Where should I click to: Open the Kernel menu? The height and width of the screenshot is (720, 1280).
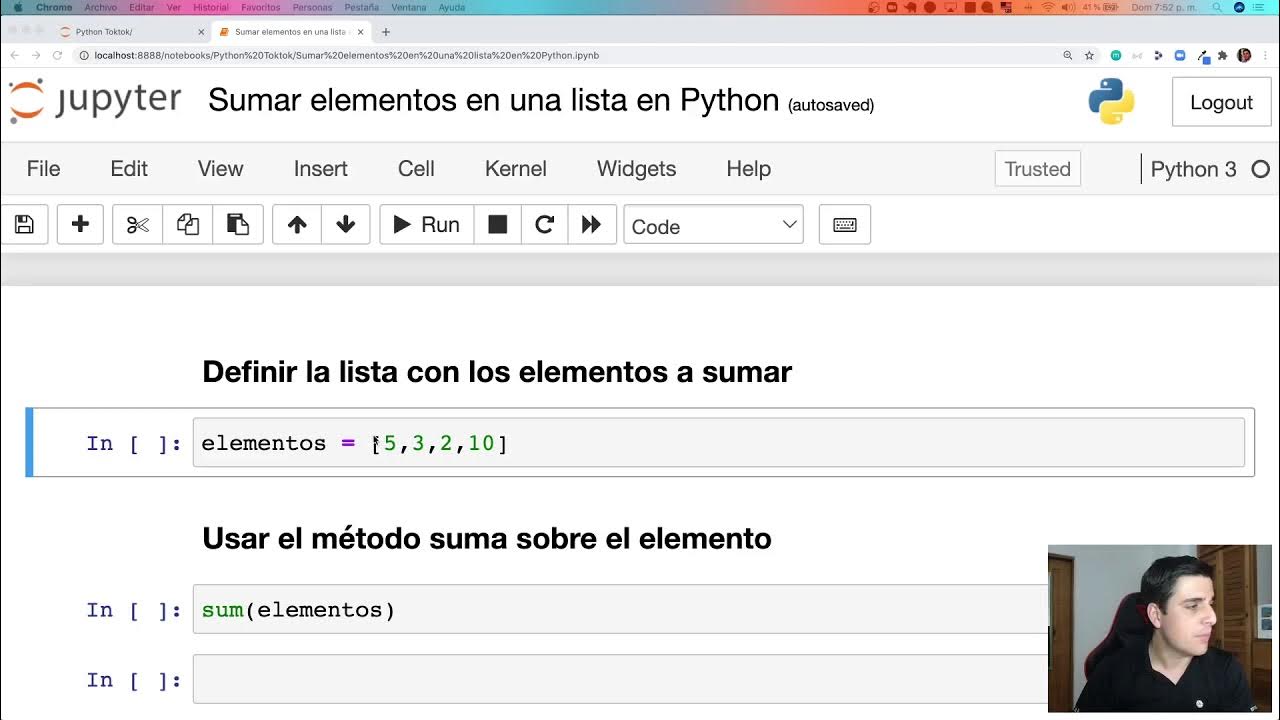click(x=515, y=169)
